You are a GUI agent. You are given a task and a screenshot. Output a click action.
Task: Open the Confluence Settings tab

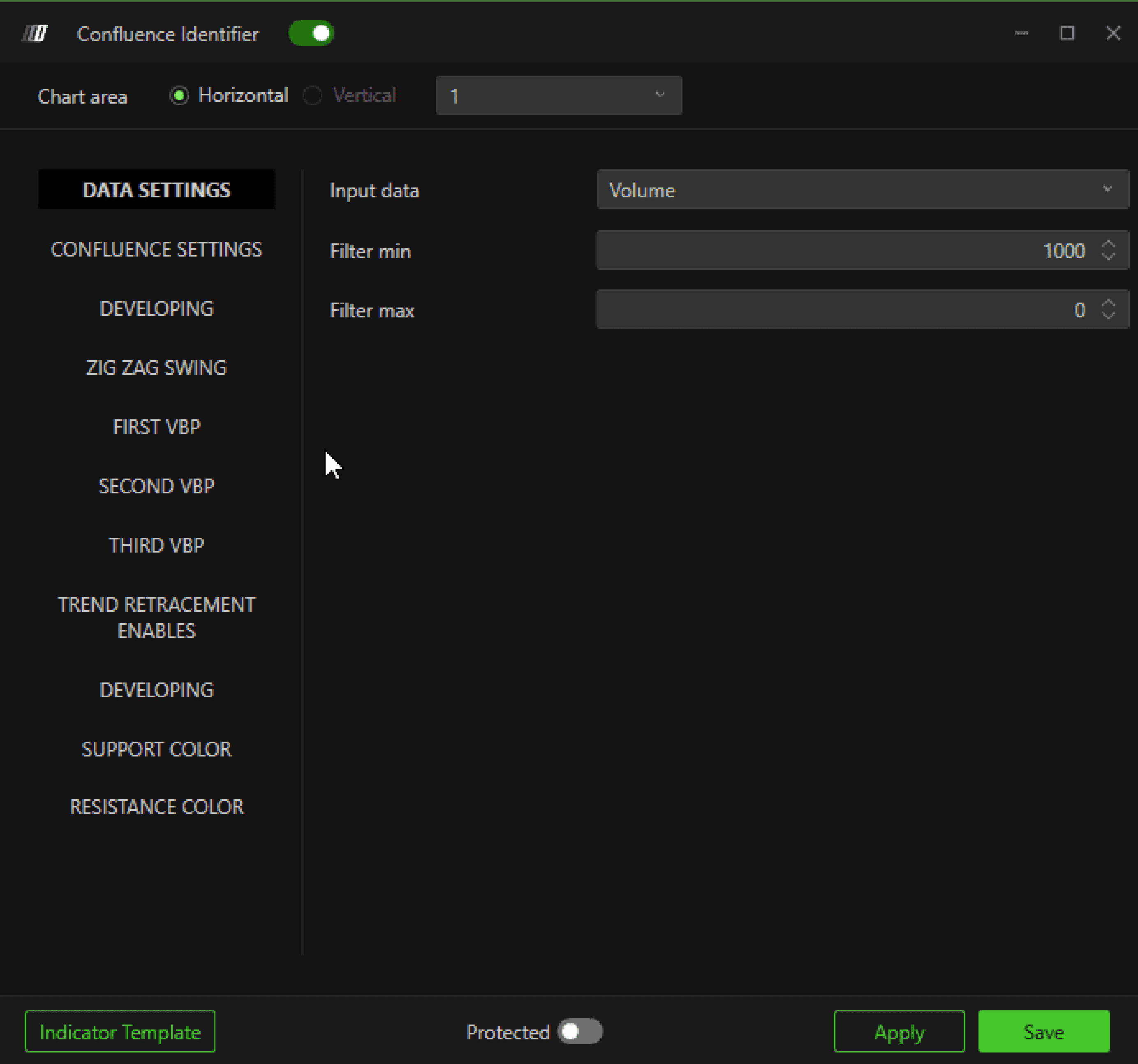[x=156, y=250]
